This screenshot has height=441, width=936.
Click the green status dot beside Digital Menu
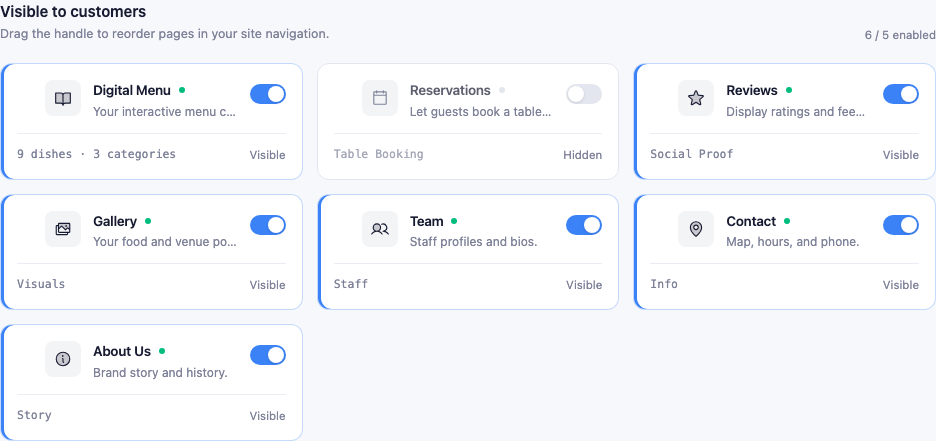coord(182,90)
